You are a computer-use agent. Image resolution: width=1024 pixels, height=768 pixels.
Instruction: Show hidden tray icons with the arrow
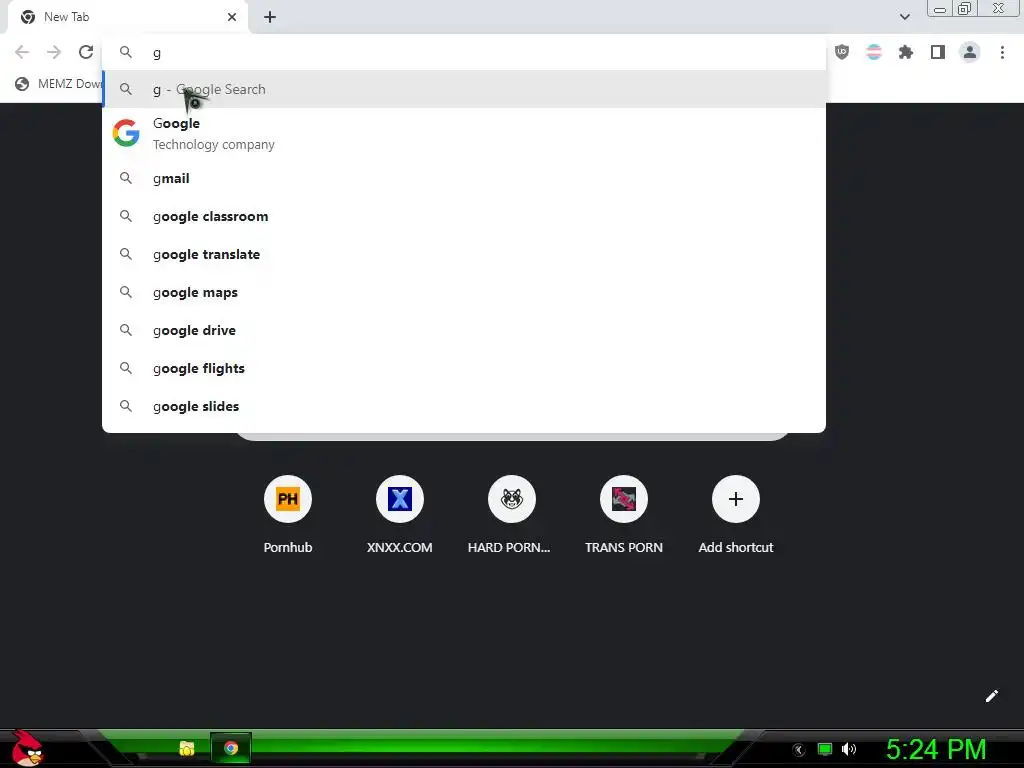[798, 750]
